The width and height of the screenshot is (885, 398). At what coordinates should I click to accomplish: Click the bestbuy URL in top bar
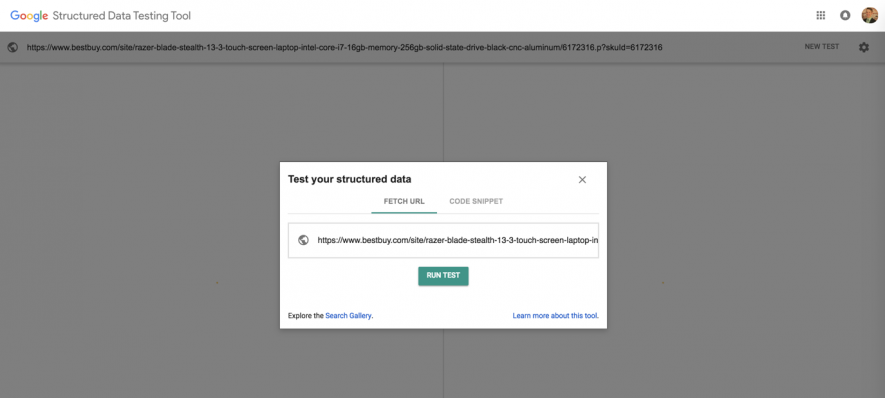coord(344,47)
